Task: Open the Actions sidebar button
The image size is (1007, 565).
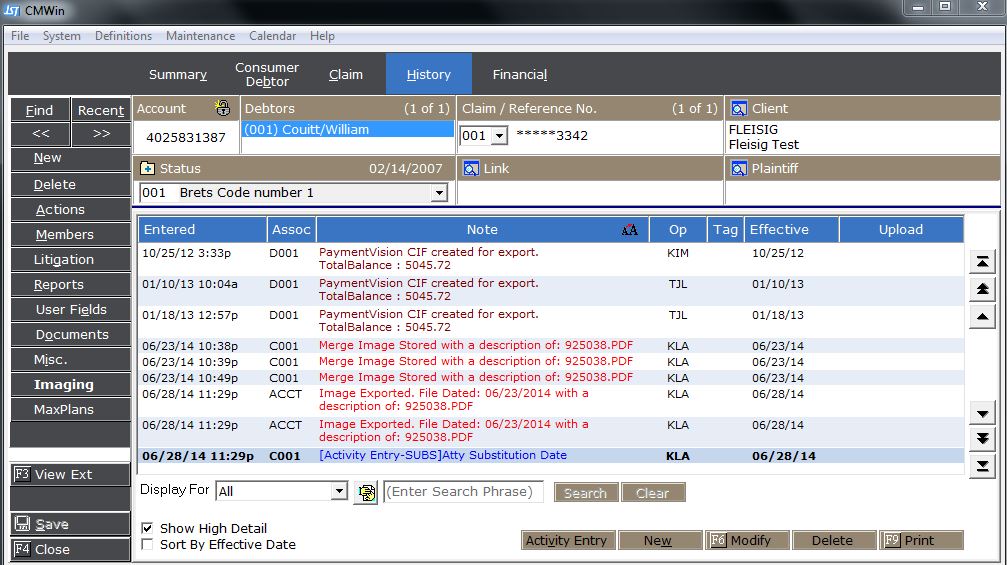Action: click(71, 209)
